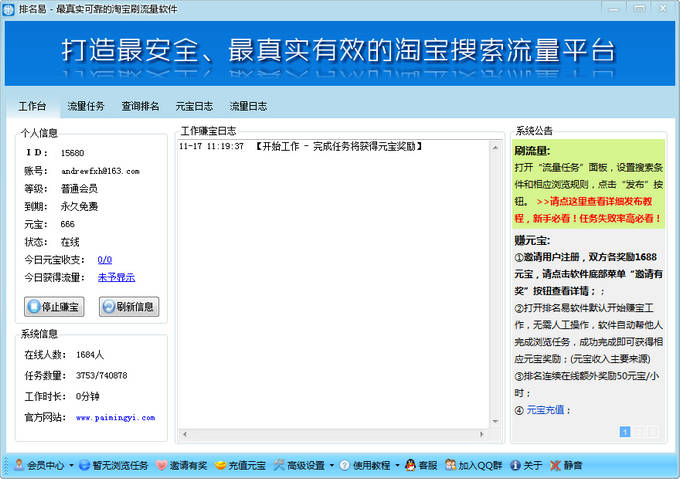Click the 赚元宝 heading in announcements
This screenshot has width=680, height=479.
pos(532,241)
